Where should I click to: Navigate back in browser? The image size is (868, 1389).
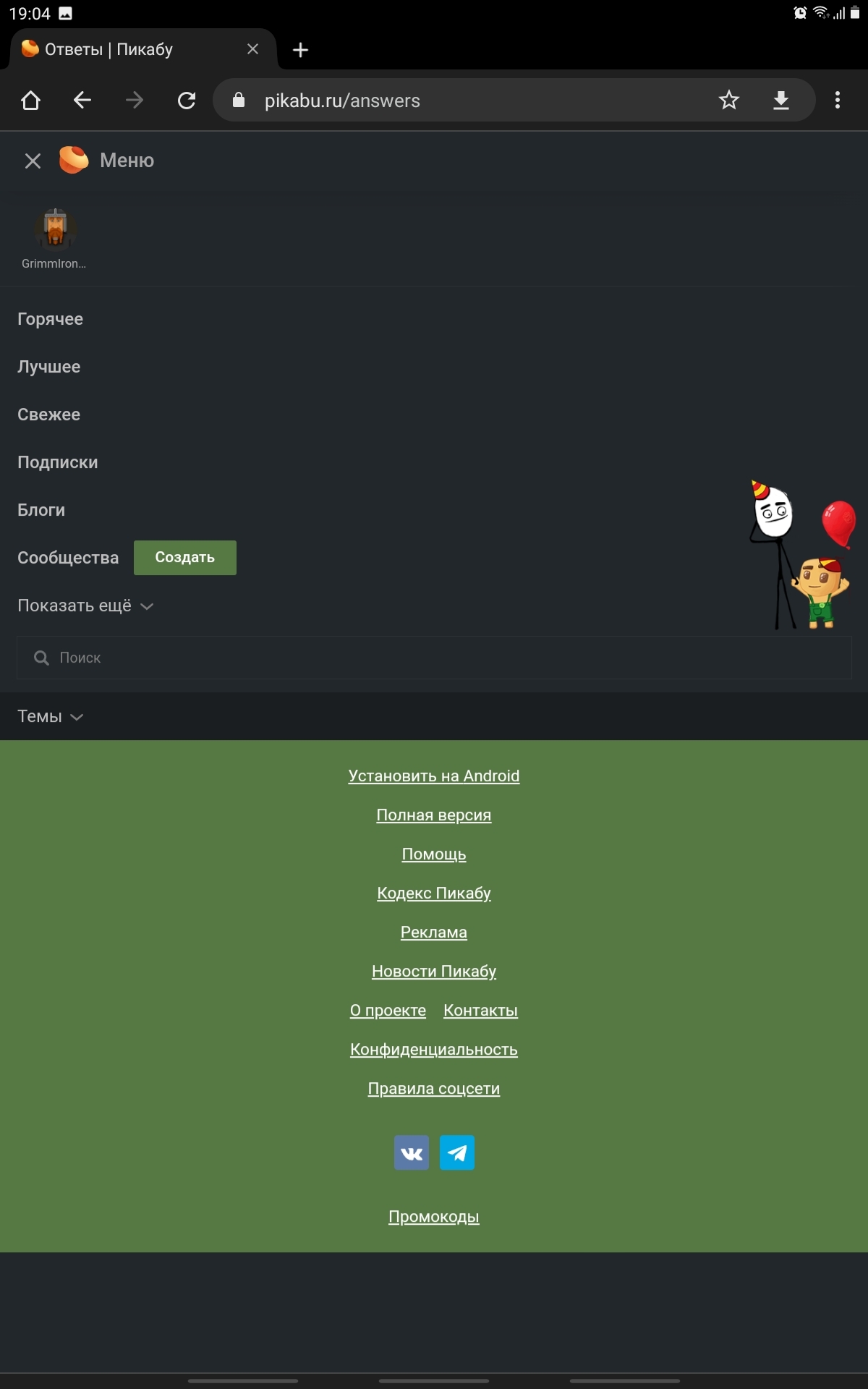click(82, 100)
